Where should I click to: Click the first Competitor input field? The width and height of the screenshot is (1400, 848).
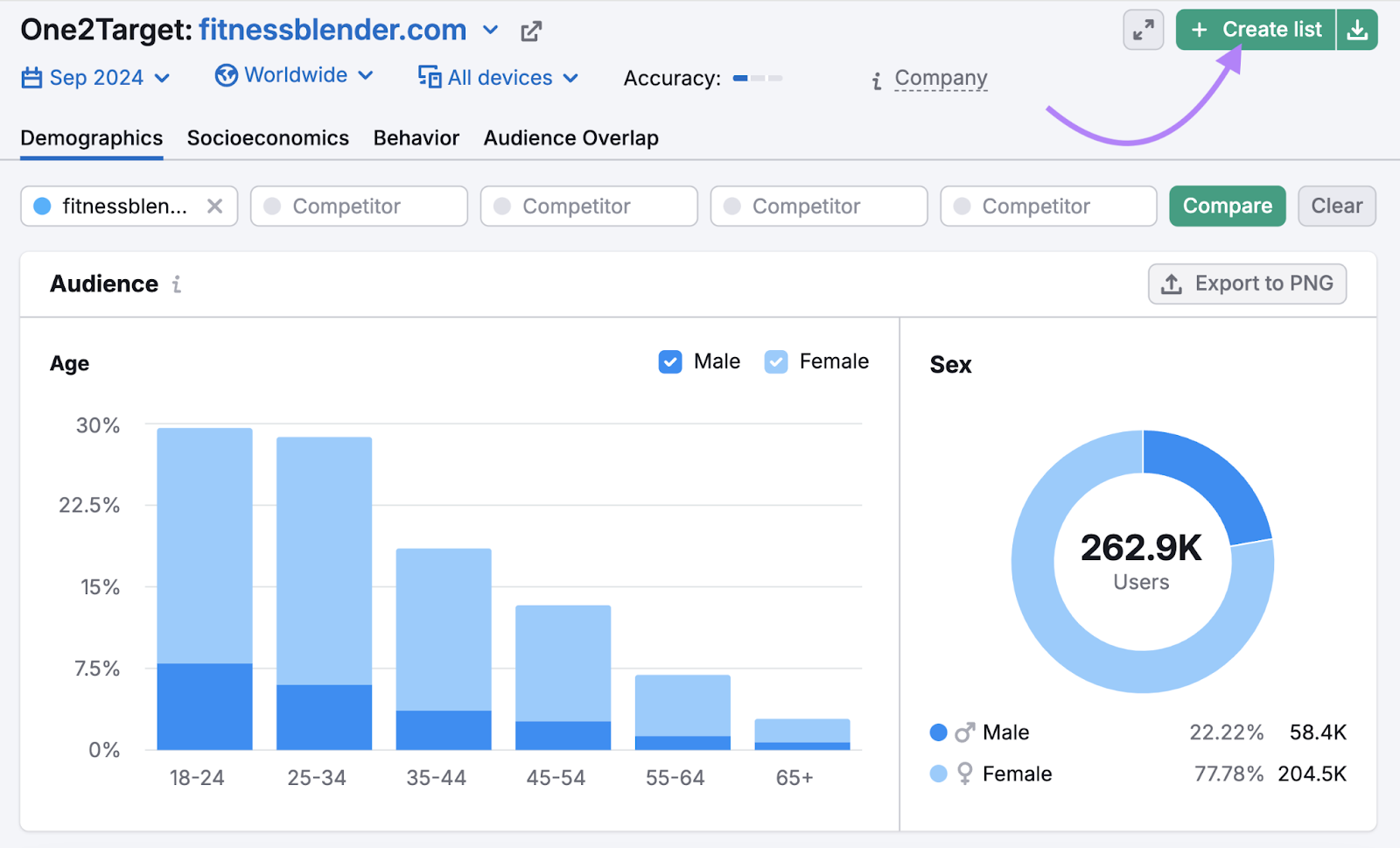[359, 207]
